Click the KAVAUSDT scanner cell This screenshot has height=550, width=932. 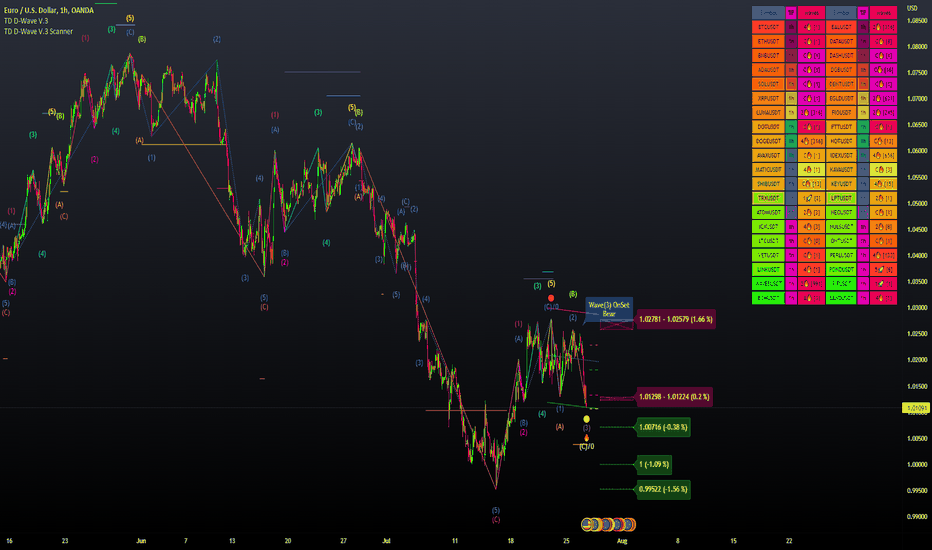tap(841, 169)
